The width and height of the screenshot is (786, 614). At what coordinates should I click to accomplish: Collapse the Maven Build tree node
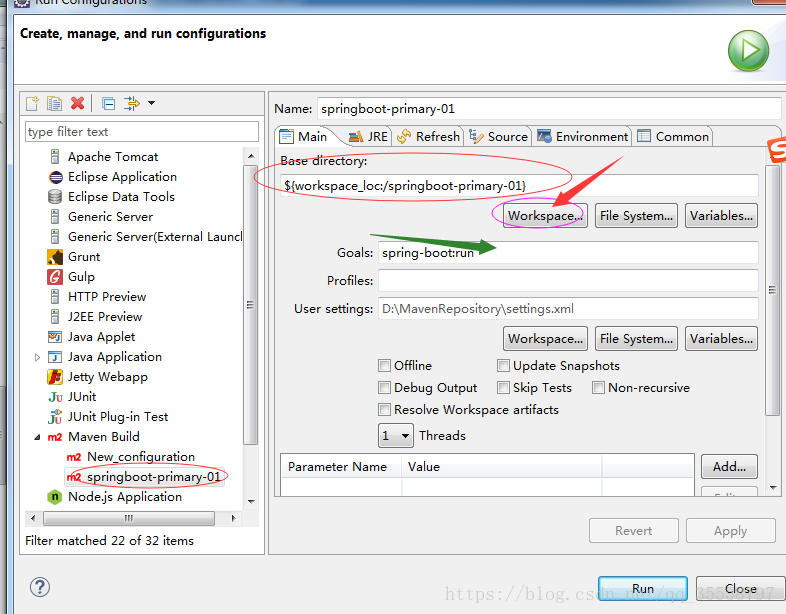click(x=37, y=437)
